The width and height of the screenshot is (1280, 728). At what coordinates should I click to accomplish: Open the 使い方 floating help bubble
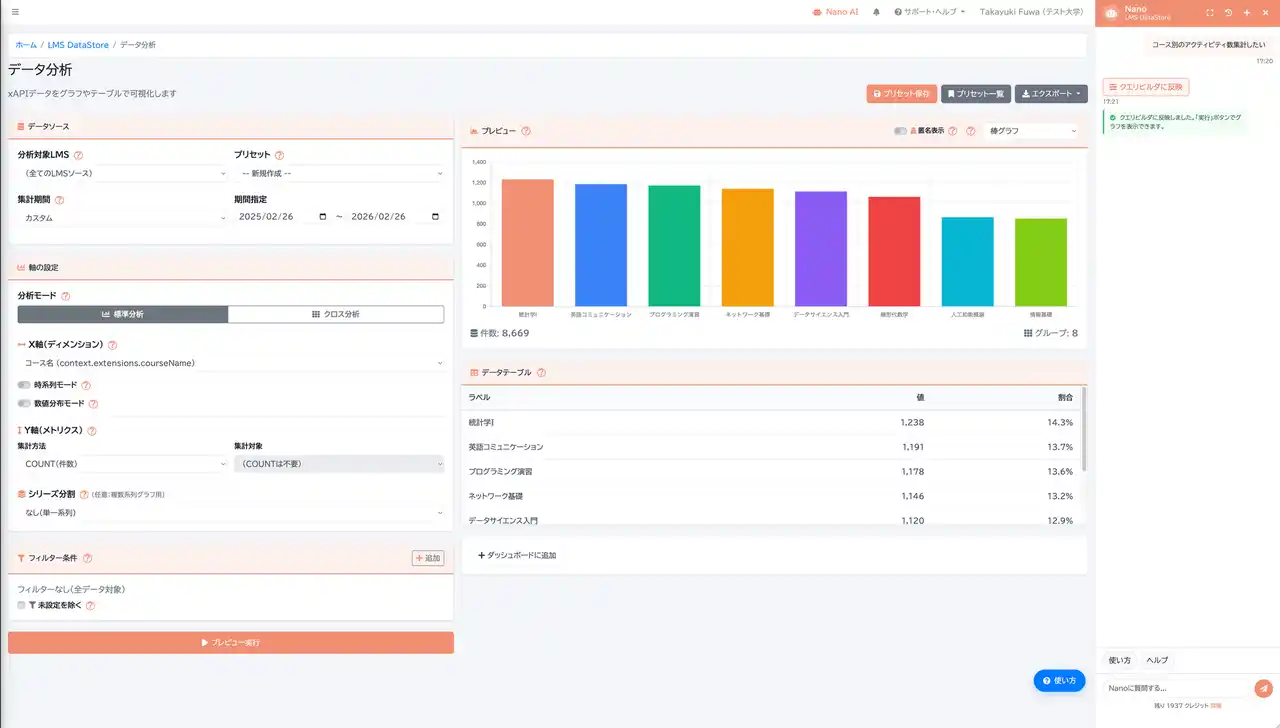(x=1059, y=680)
